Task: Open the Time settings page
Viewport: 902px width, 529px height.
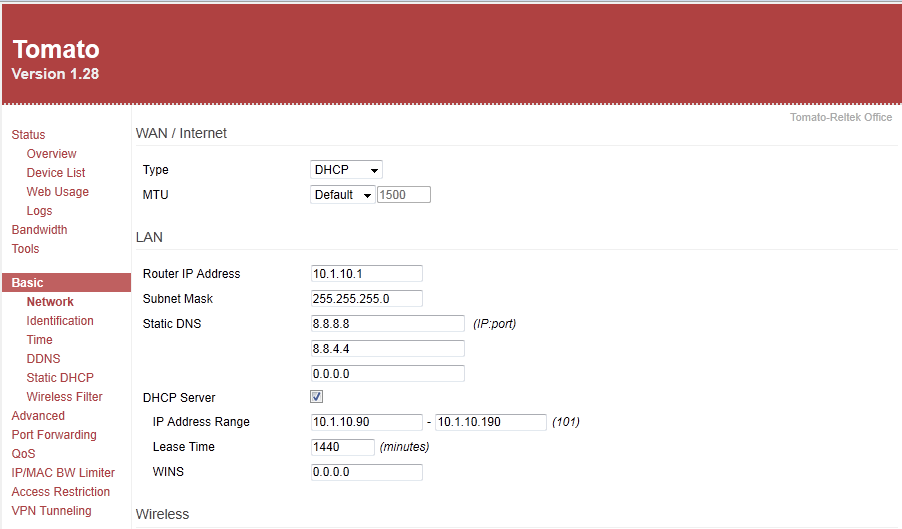Action: point(39,340)
